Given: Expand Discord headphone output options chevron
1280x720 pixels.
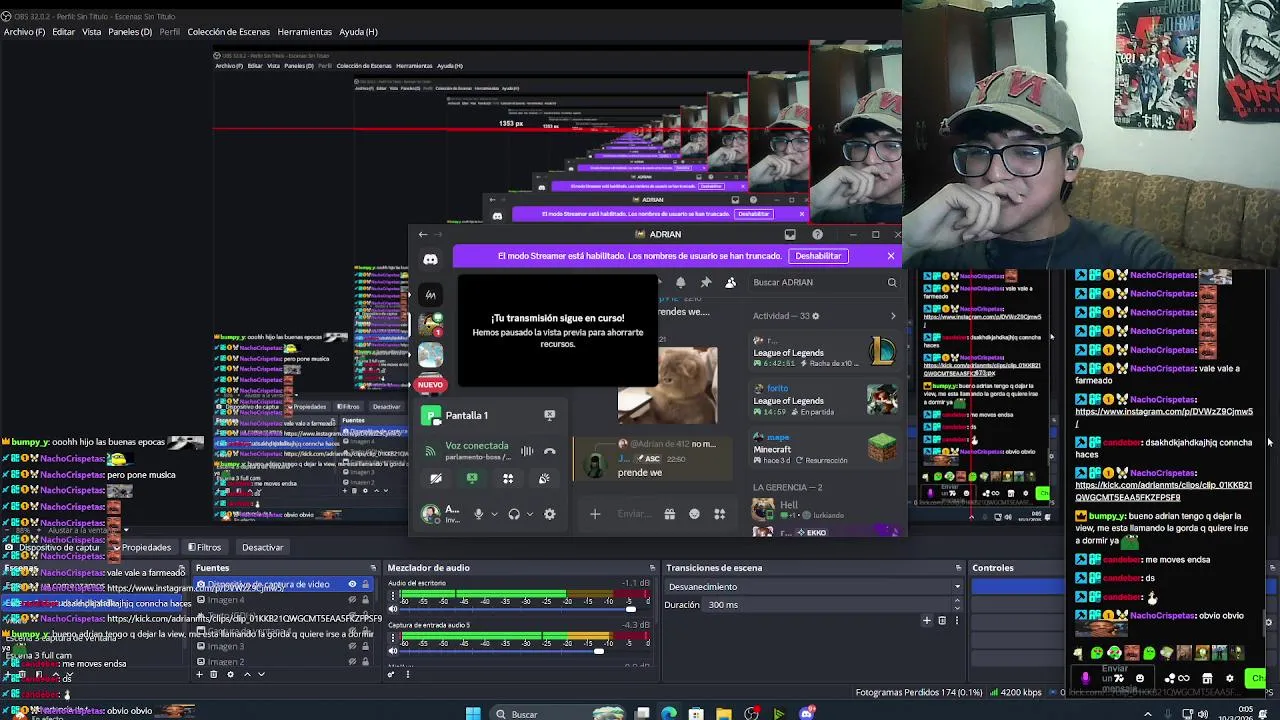Looking at the screenshot, I should (530, 515).
